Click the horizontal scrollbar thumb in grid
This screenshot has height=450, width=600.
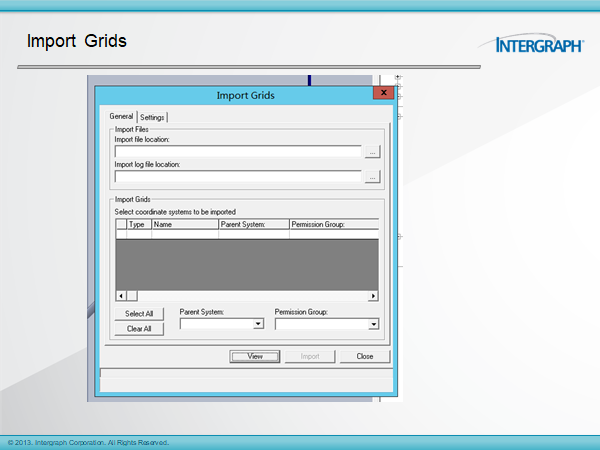click(x=132, y=296)
